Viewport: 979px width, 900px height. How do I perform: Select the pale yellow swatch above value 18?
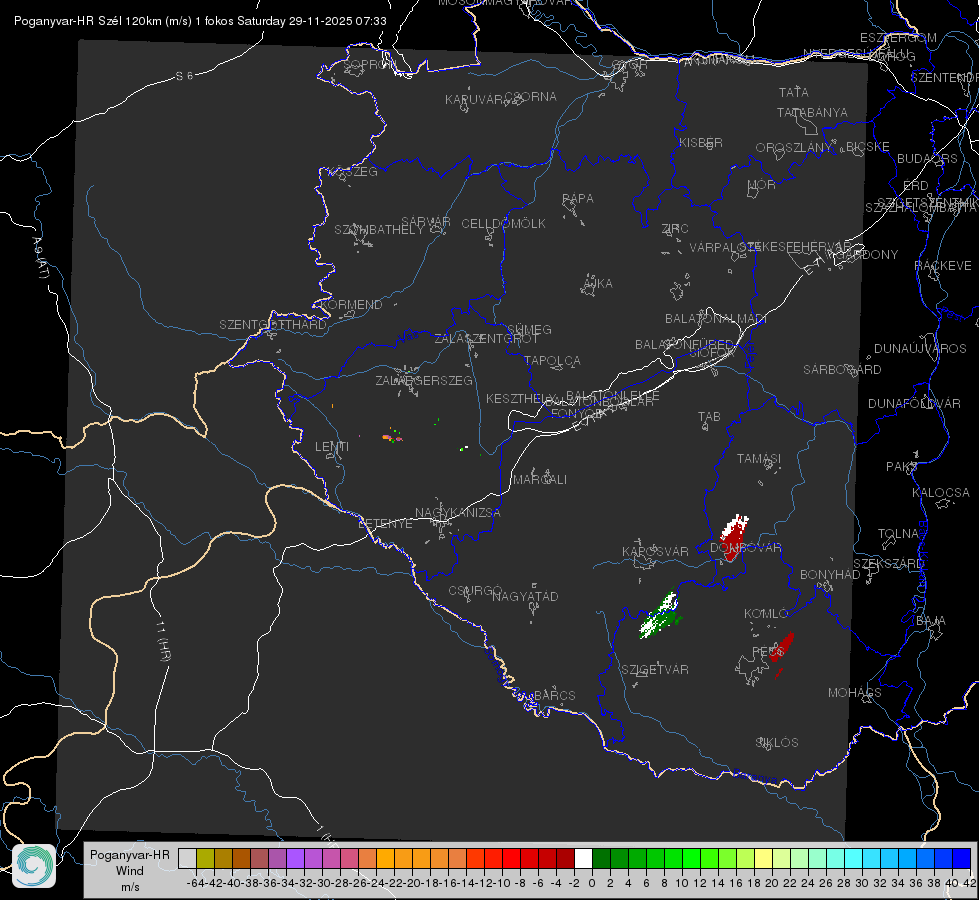pyautogui.click(x=764, y=859)
